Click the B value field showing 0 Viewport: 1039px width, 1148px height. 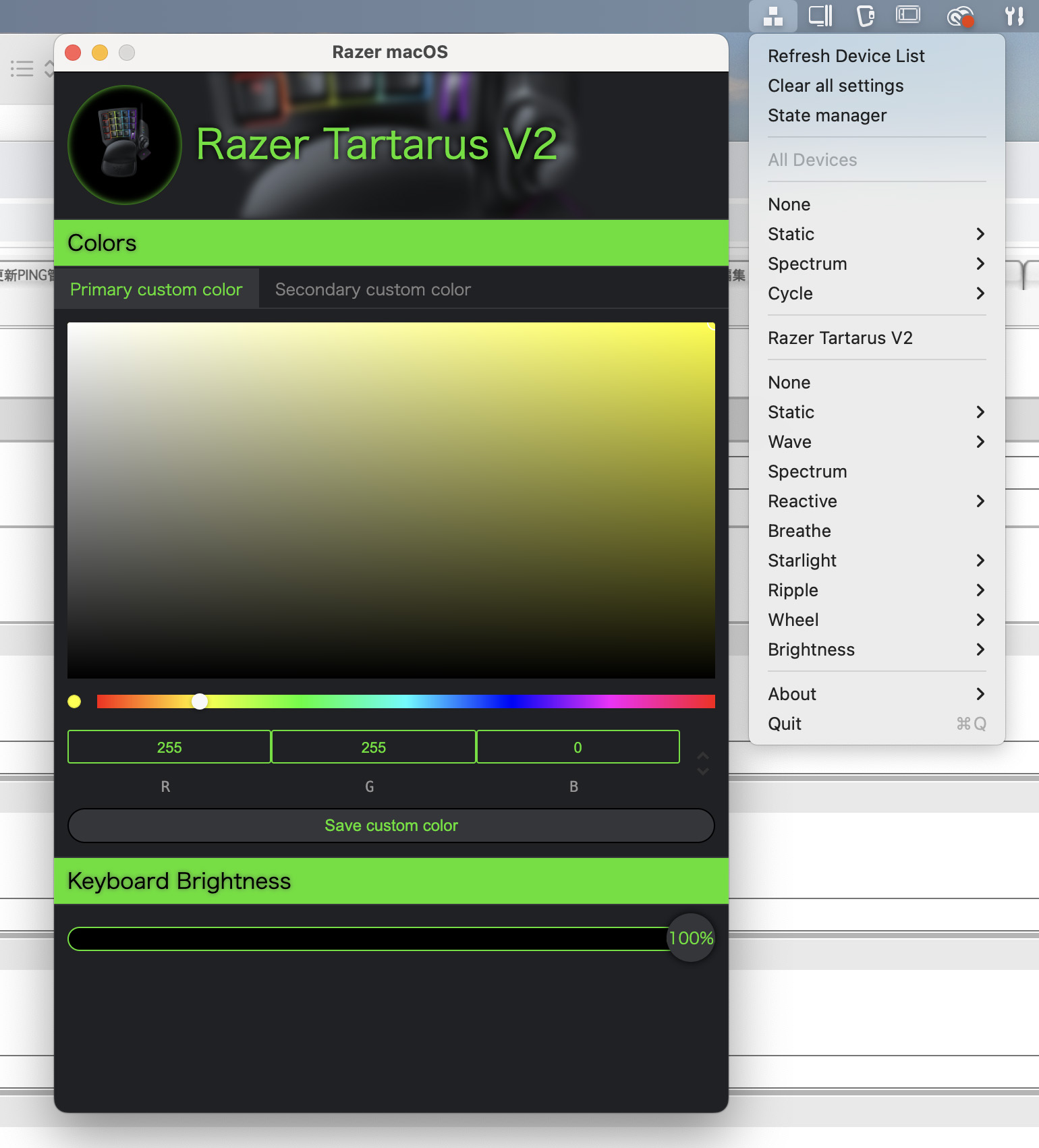click(x=578, y=747)
